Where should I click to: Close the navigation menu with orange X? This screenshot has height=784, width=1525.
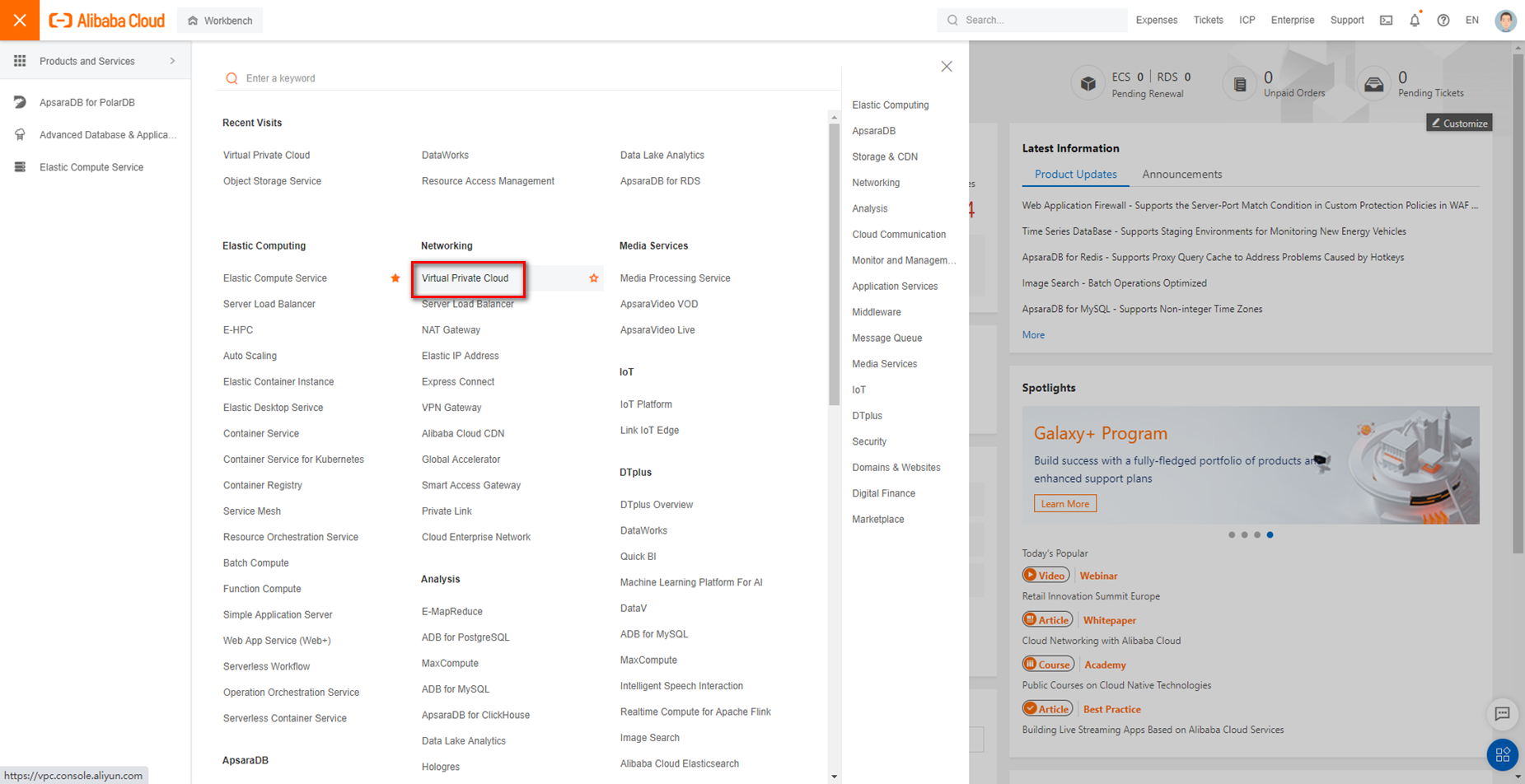tap(20, 20)
